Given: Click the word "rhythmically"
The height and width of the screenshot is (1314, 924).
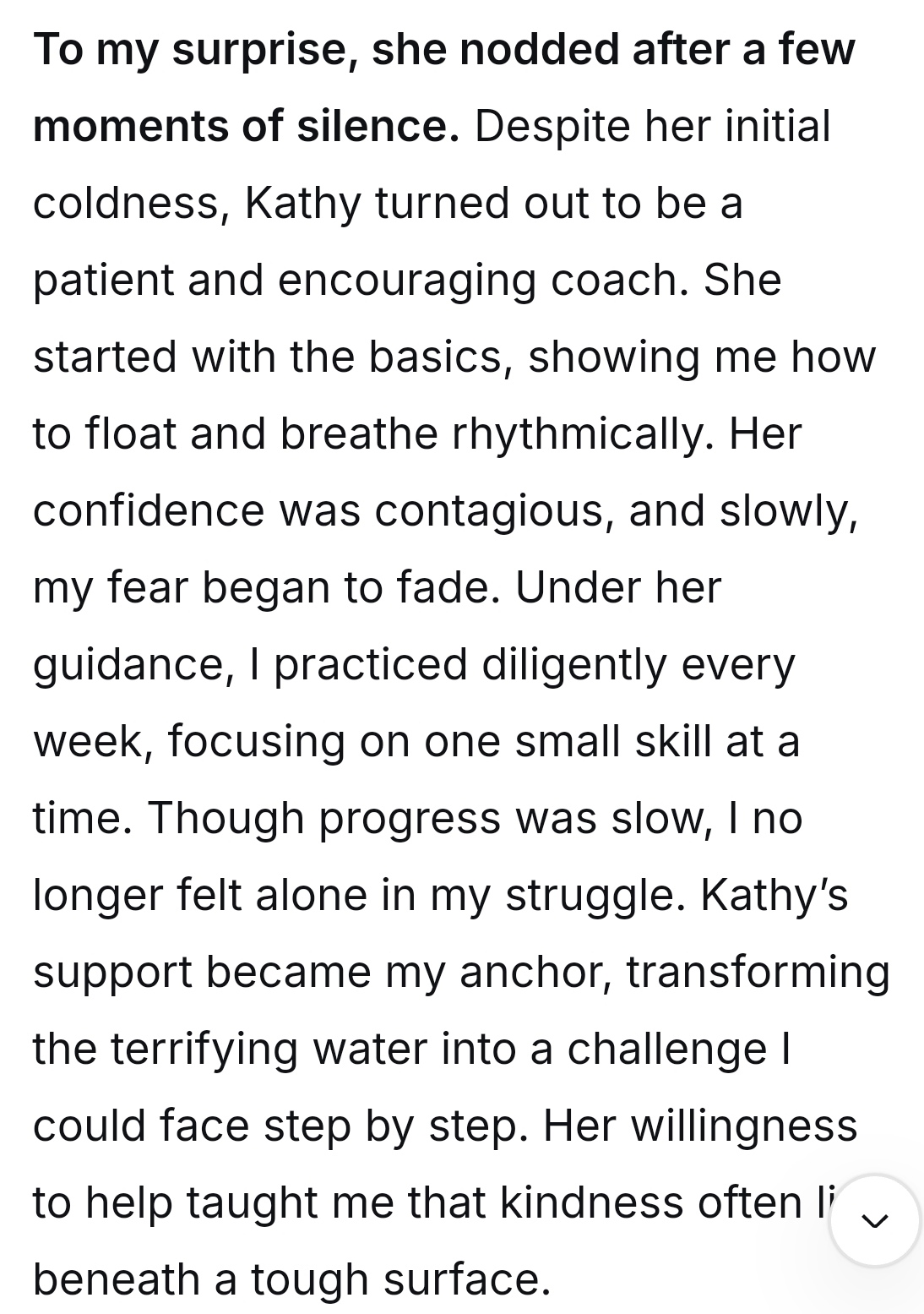Looking at the screenshot, I should click(584, 434).
